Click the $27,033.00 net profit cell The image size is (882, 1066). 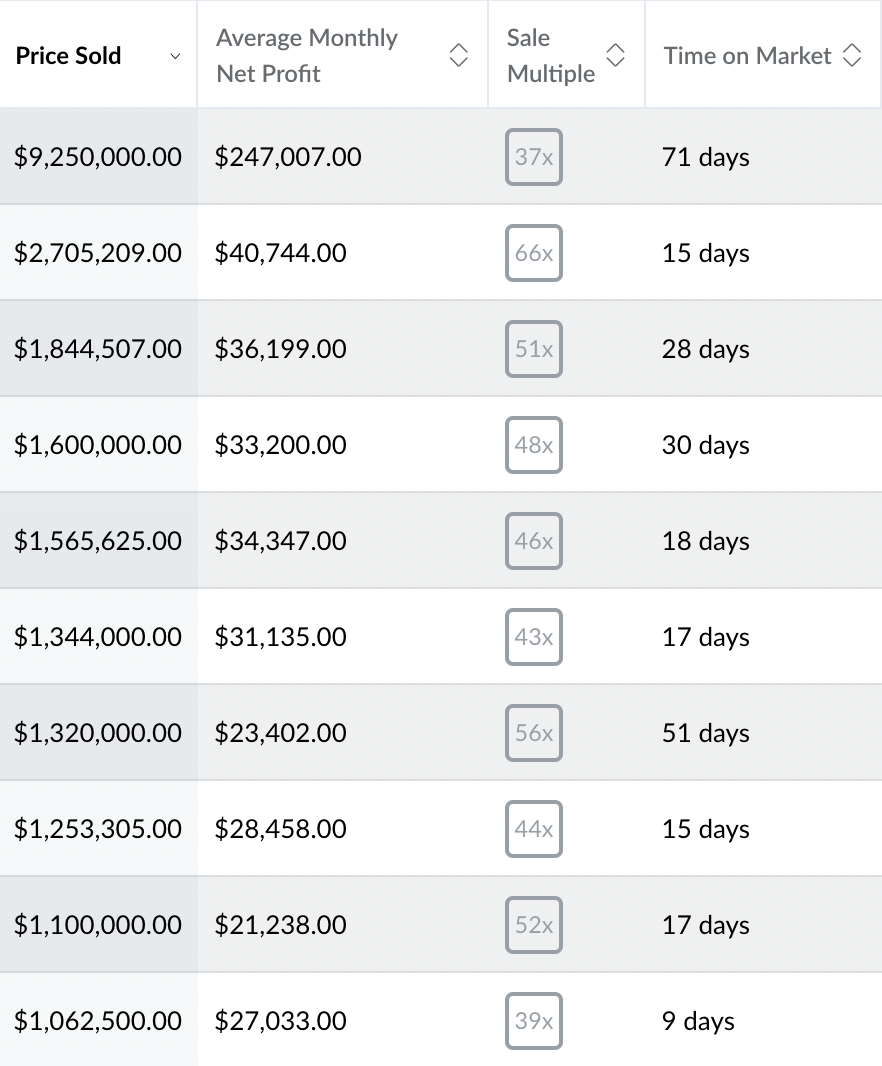point(281,1021)
